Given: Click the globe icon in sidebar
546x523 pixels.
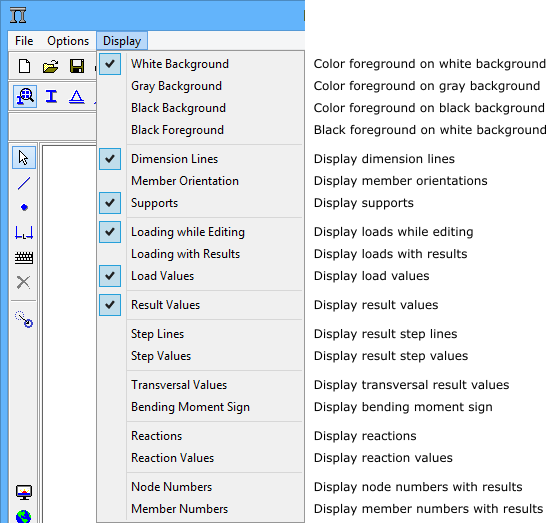Looking at the screenshot, I should 24,516.
